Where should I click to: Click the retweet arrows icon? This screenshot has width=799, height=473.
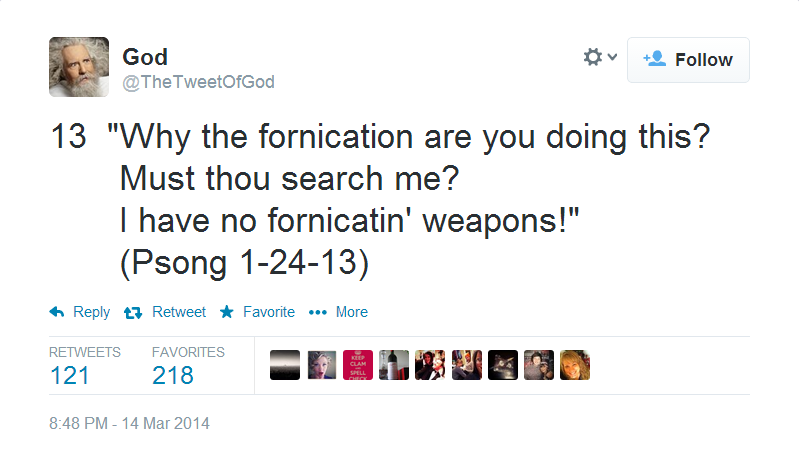133,312
